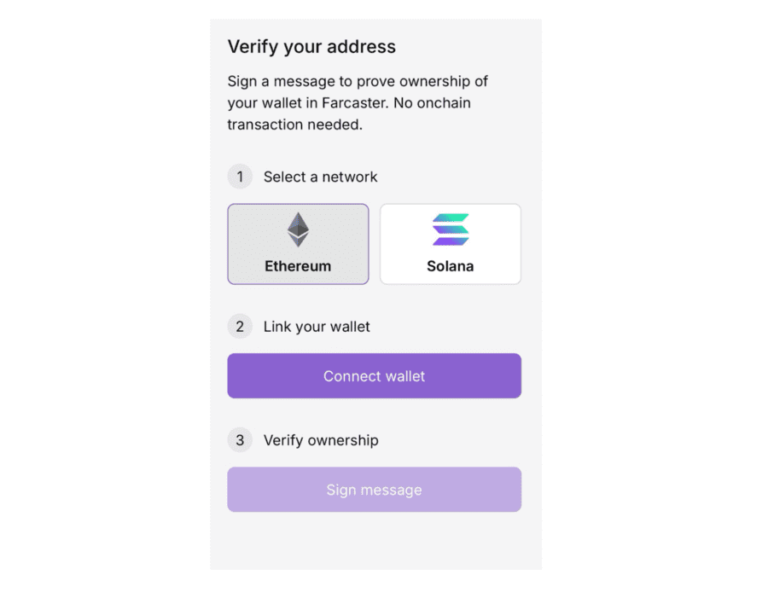
Task: Select the Ethereum network card
Action: tap(298, 244)
